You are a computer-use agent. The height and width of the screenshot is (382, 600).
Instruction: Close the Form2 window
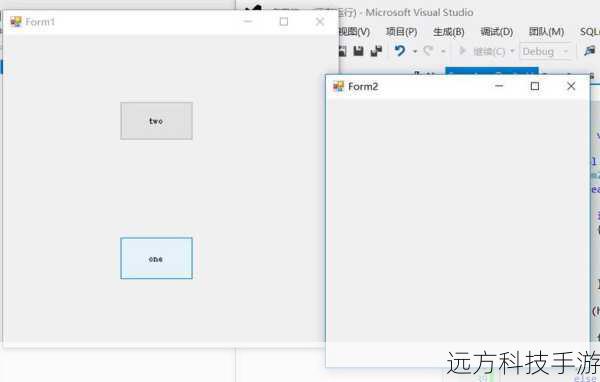[571, 86]
